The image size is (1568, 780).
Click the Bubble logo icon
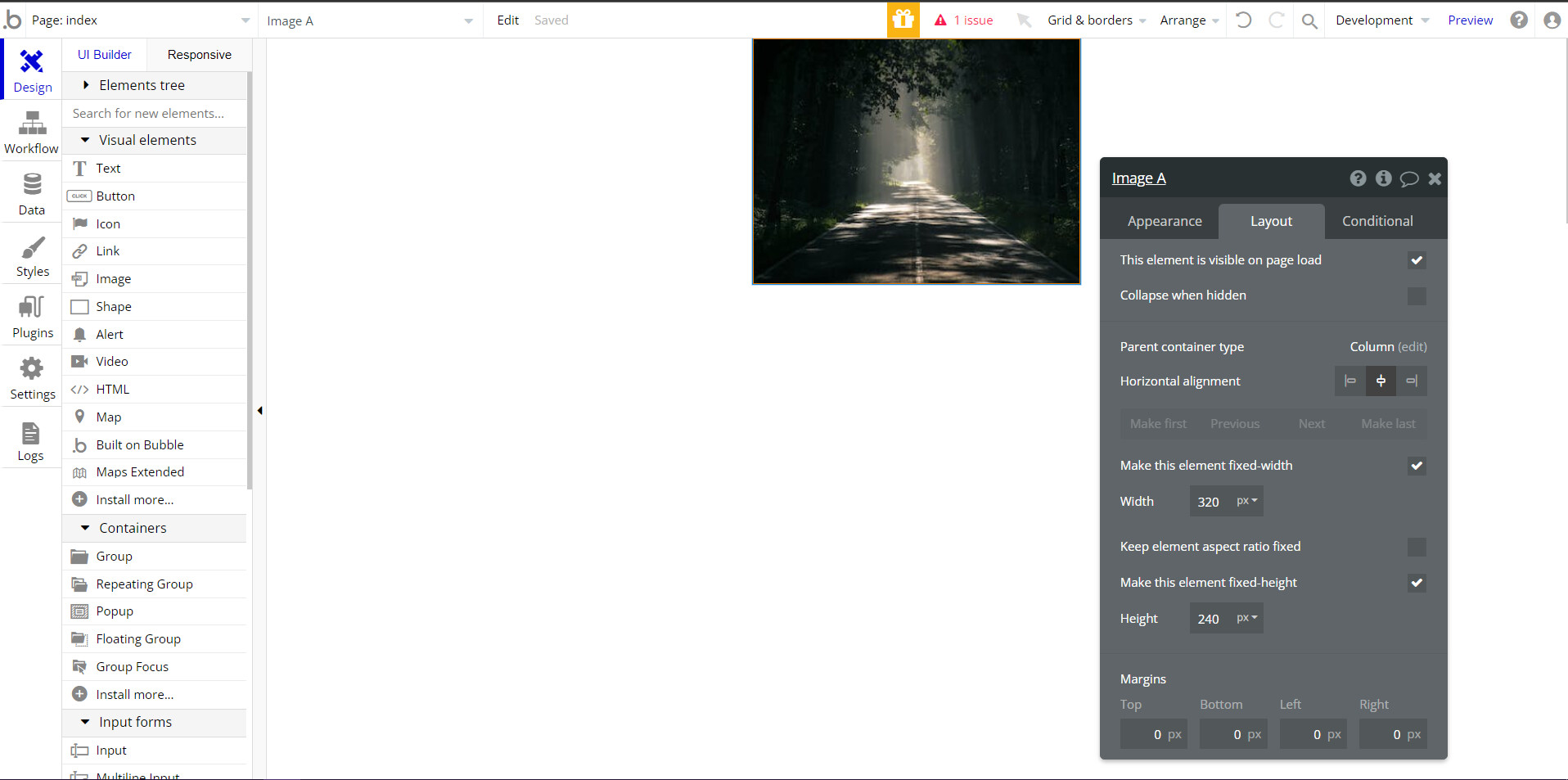12,20
